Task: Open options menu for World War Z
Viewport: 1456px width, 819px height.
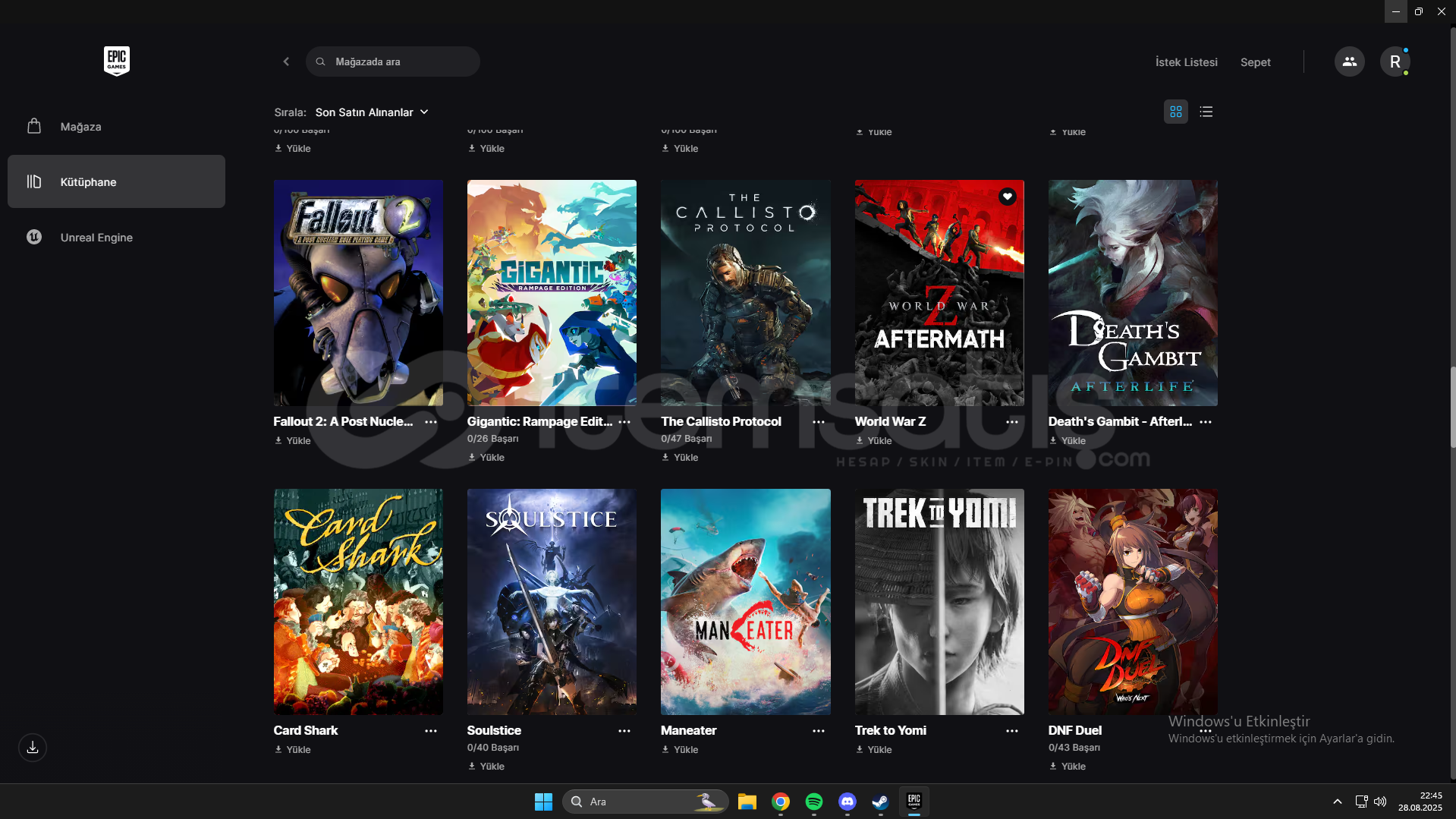Action: tap(1012, 422)
